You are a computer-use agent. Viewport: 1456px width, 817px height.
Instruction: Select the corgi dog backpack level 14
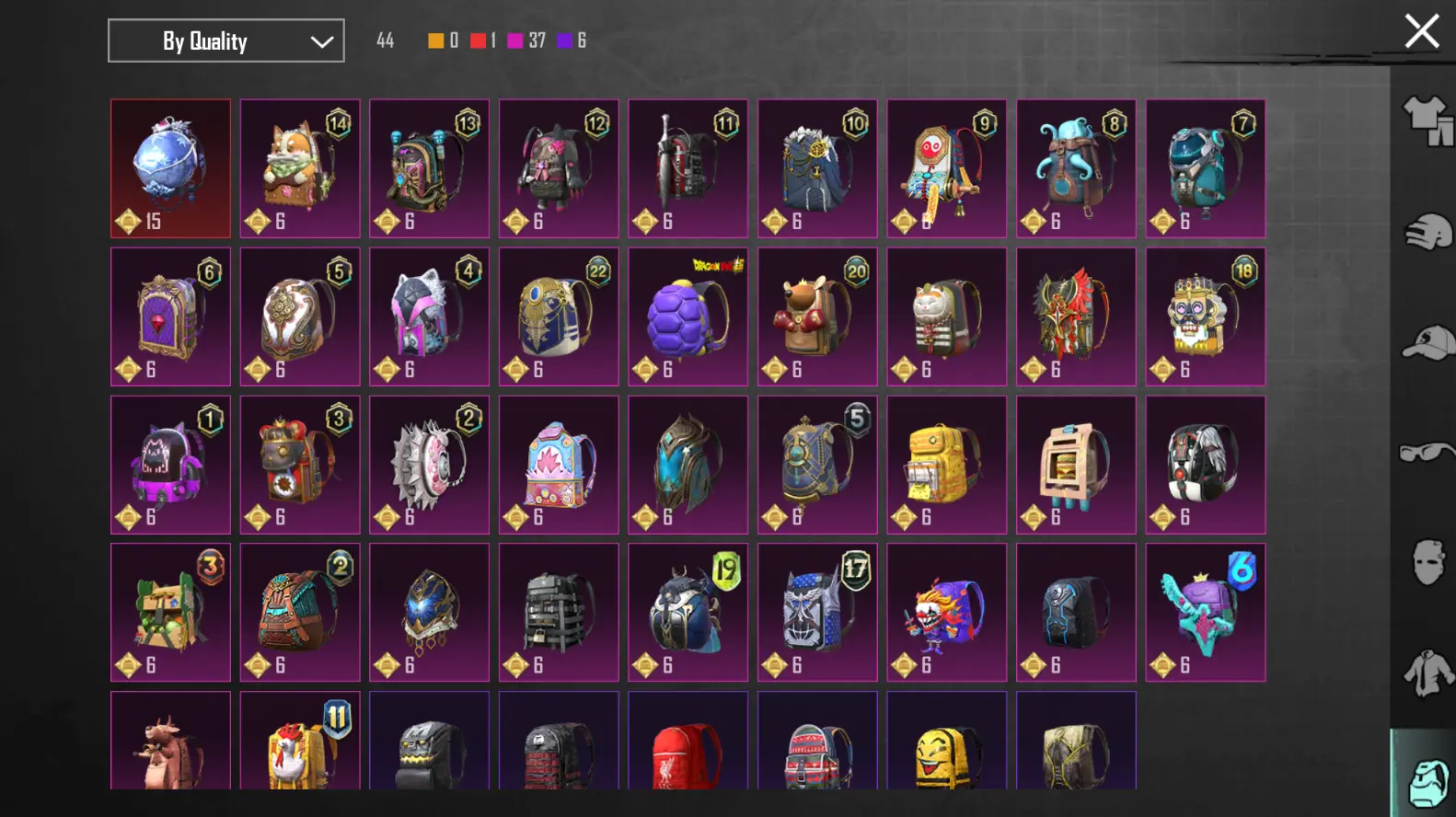[x=300, y=168]
